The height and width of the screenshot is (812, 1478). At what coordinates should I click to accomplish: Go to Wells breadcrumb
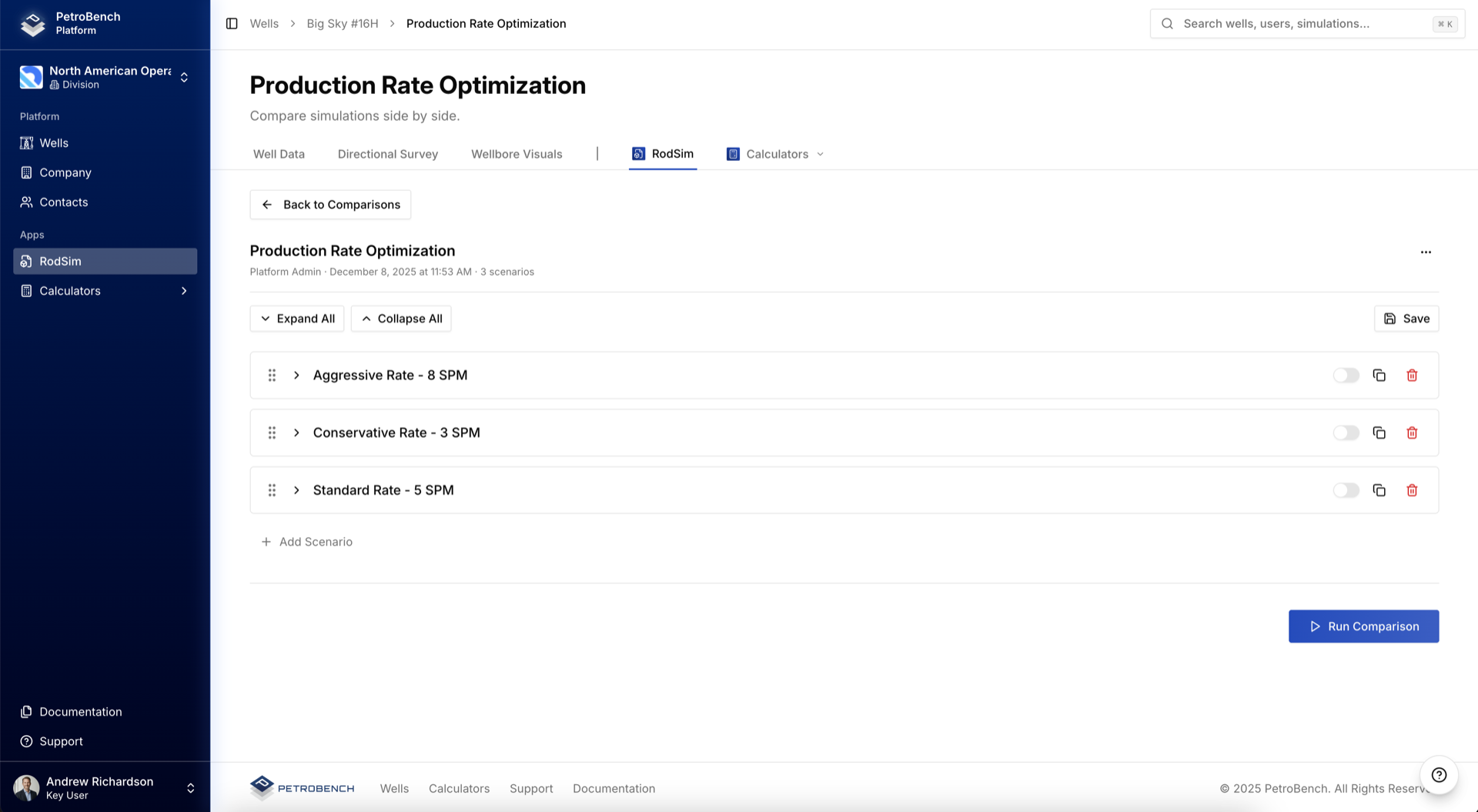(x=264, y=24)
